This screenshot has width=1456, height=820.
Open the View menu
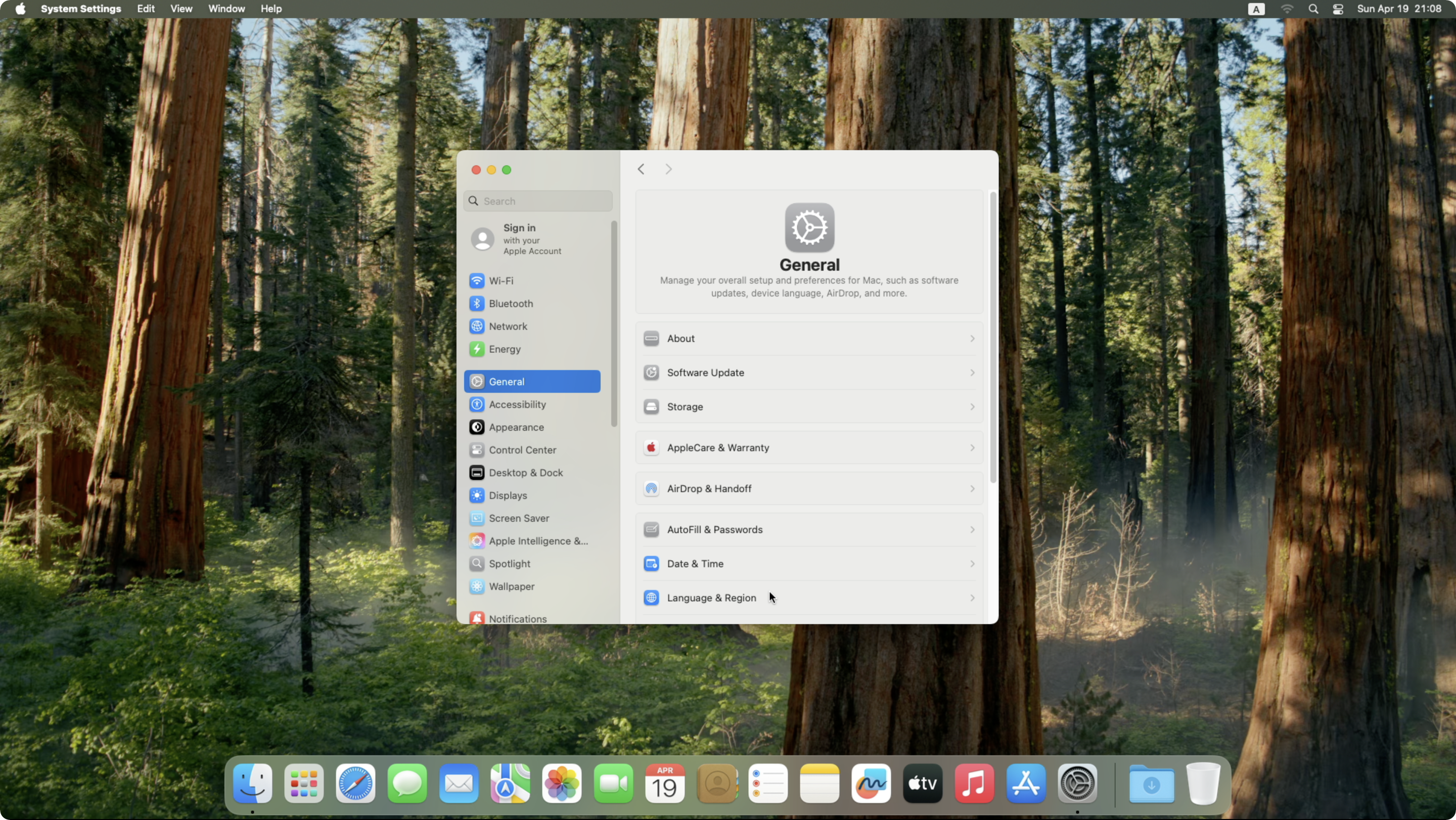point(181,9)
